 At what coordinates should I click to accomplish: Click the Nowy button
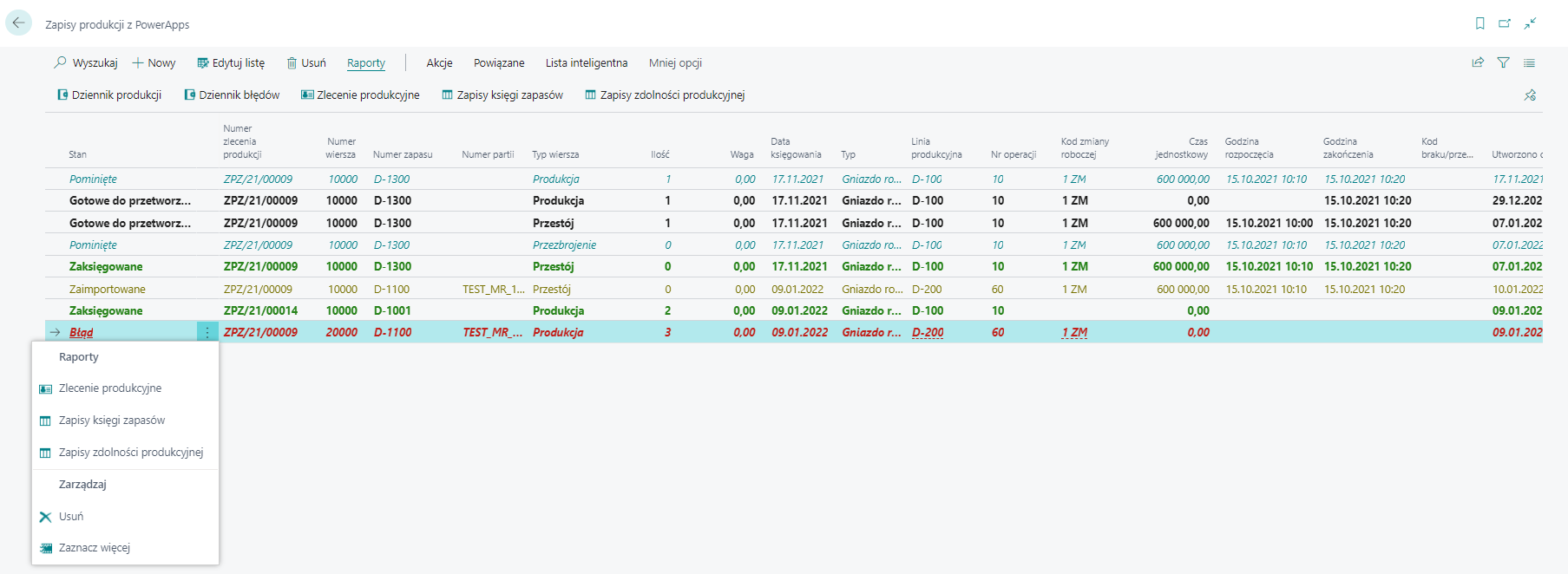(154, 63)
